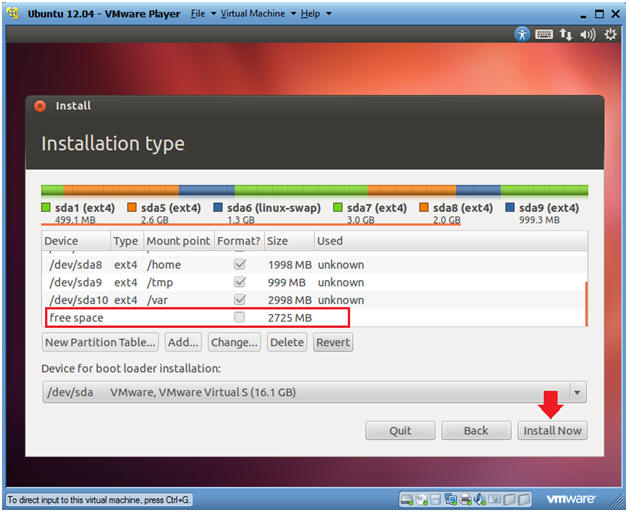The height and width of the screenshot is (512, 628).
Task: Open the Virtual Machine menu
Action: [258, 14]
